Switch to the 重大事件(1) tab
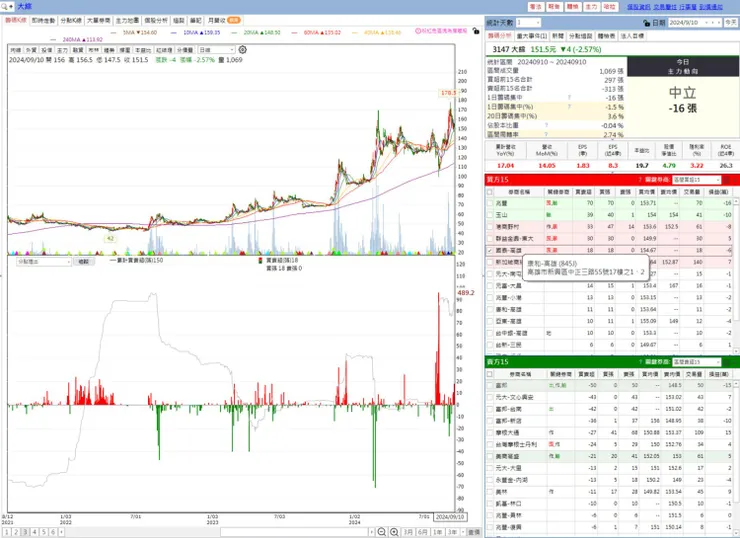 point(532,36)
